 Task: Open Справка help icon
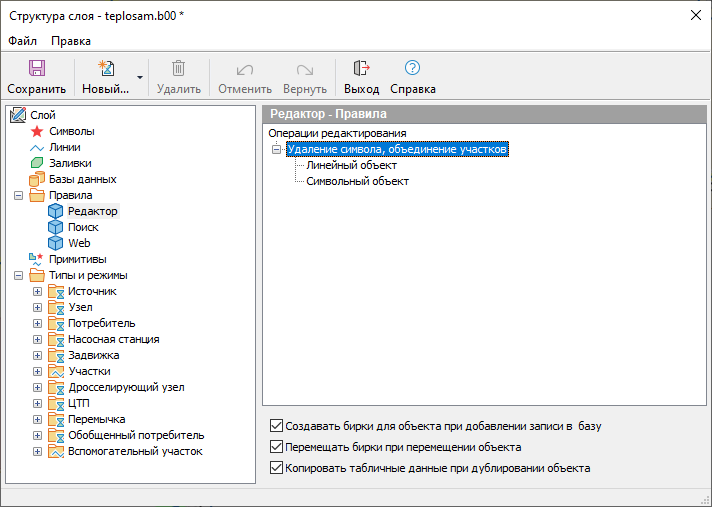point(412,69)
